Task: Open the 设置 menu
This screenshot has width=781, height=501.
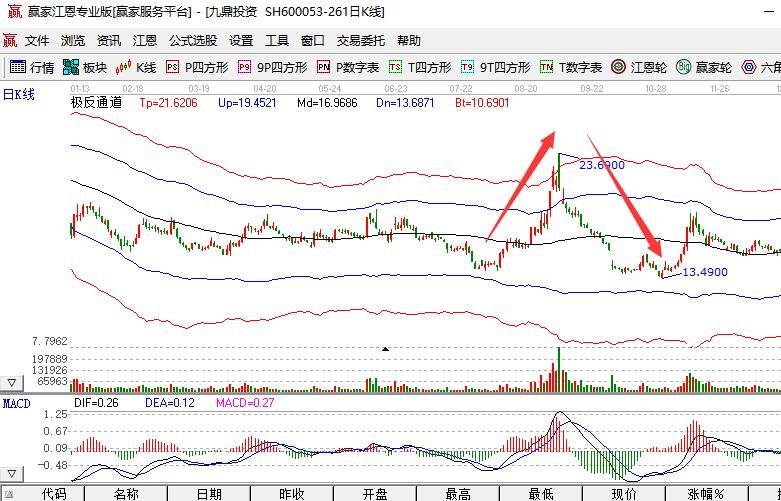Action: (x=241, y=40)
